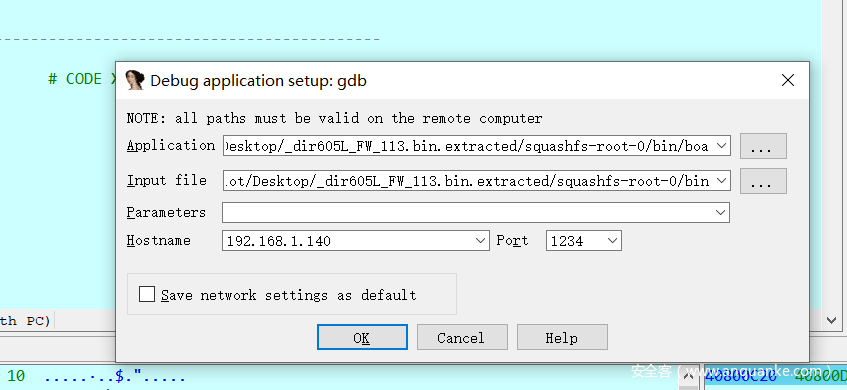Open the Help button

point(562,338)
